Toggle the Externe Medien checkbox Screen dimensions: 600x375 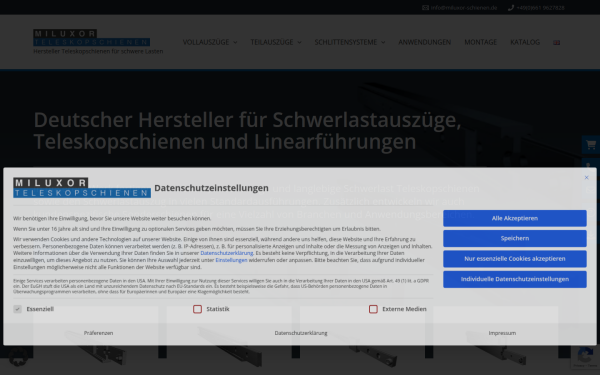[373, 309]
